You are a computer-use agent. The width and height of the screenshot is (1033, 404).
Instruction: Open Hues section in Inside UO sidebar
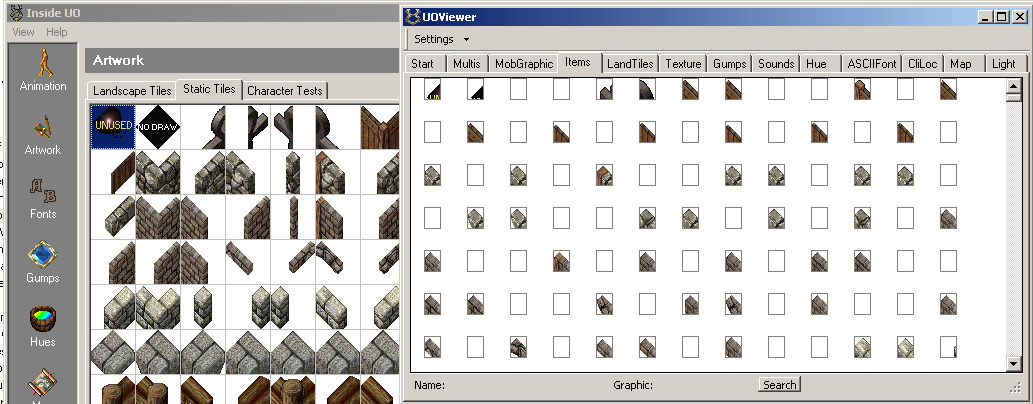[x=43, y=327]
